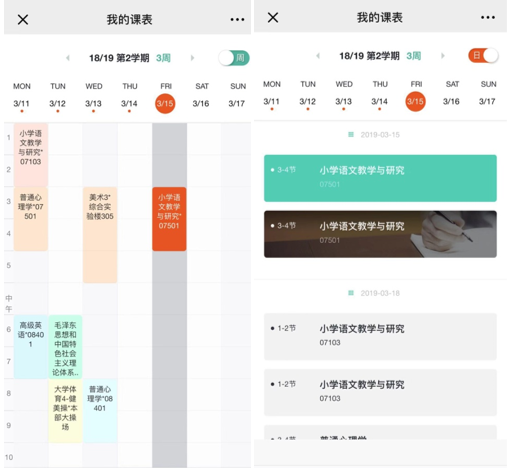Open the dark photo 3-4节 course card

(380, 234)
